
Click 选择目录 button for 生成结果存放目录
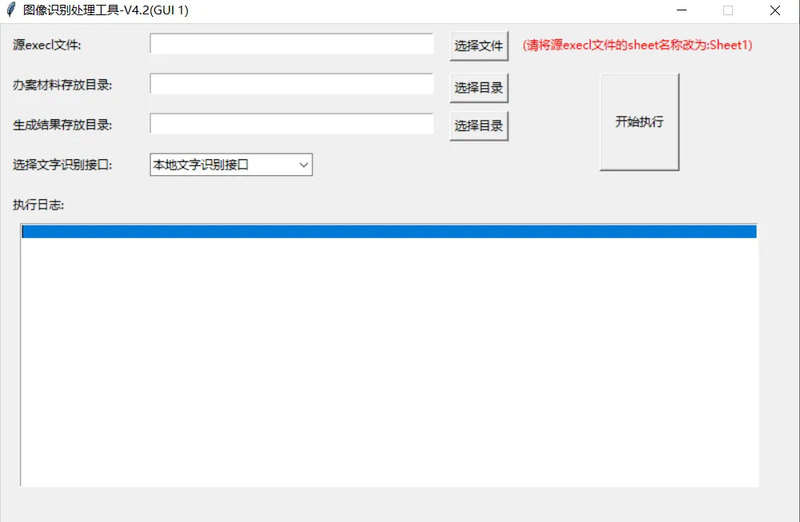[479, 126]
